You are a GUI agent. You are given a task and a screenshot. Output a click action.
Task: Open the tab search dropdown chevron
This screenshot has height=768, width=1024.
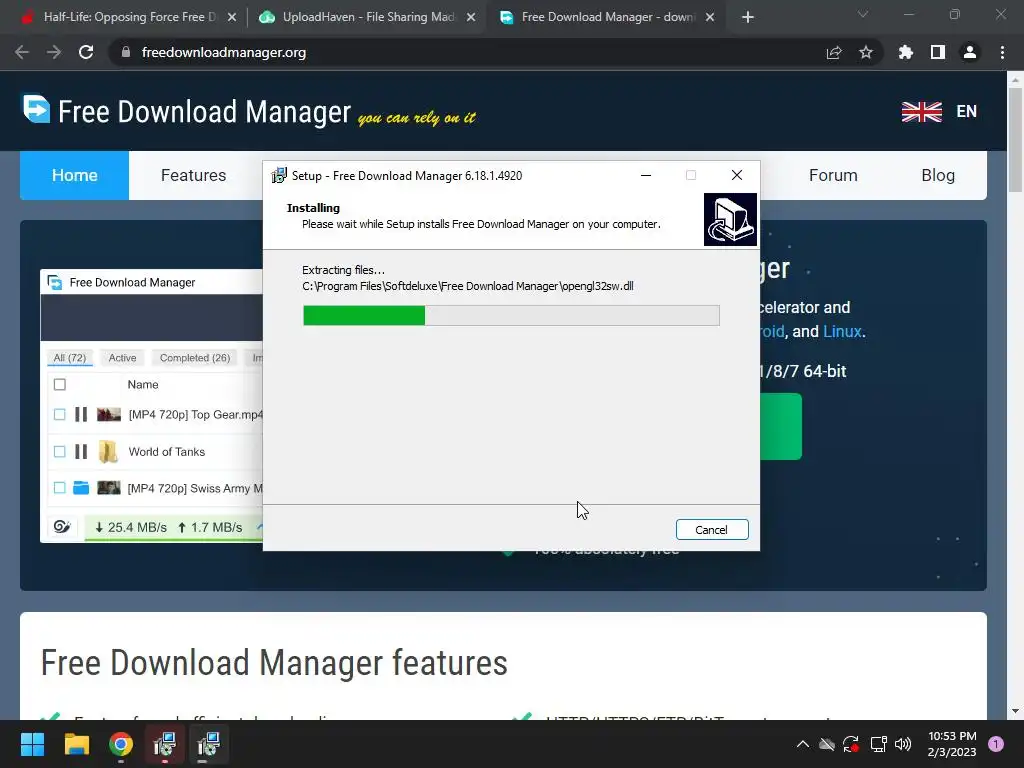click(x=863, y=14)
